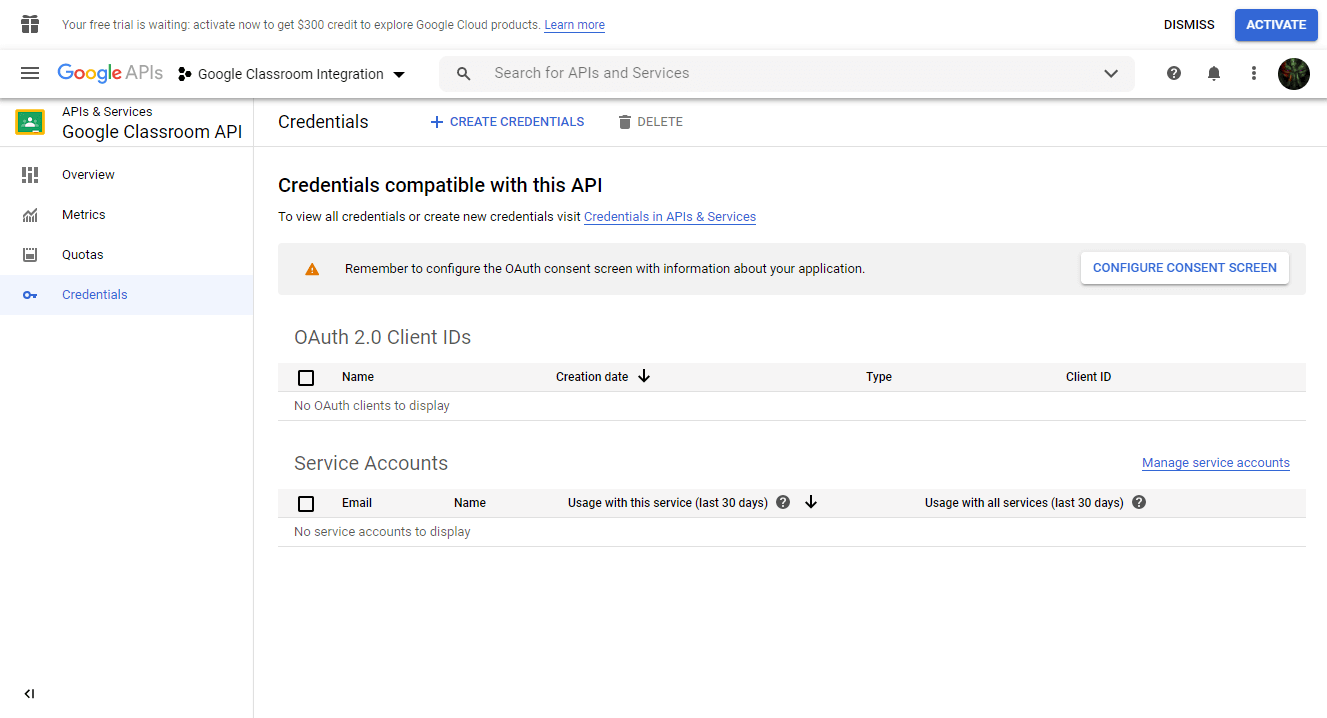The image size is (1327, 718).
Task: Open the Manage service accounts link
Action: [1215, 463]
